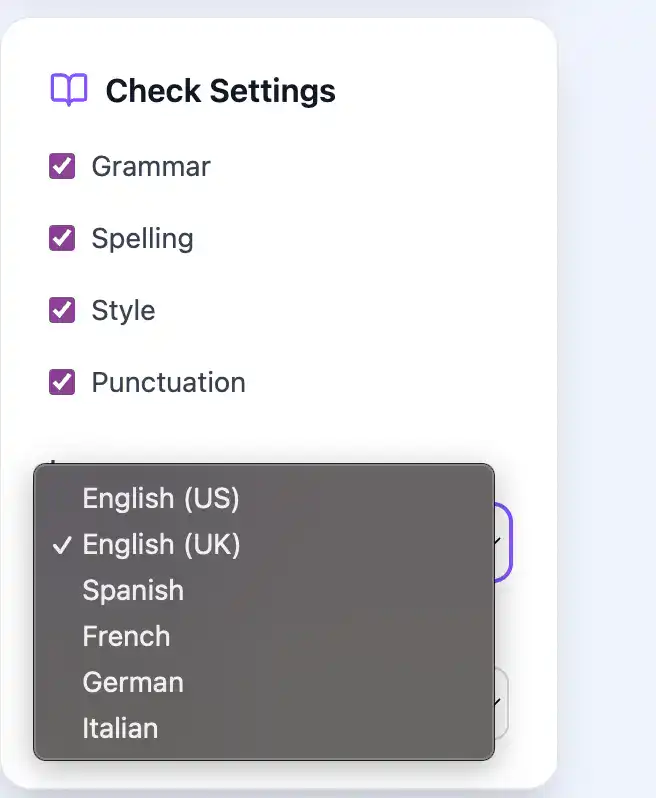Viewport: 656px width, 798px height.
Task: Click the Check Settings heading
Action: (220, 91)
